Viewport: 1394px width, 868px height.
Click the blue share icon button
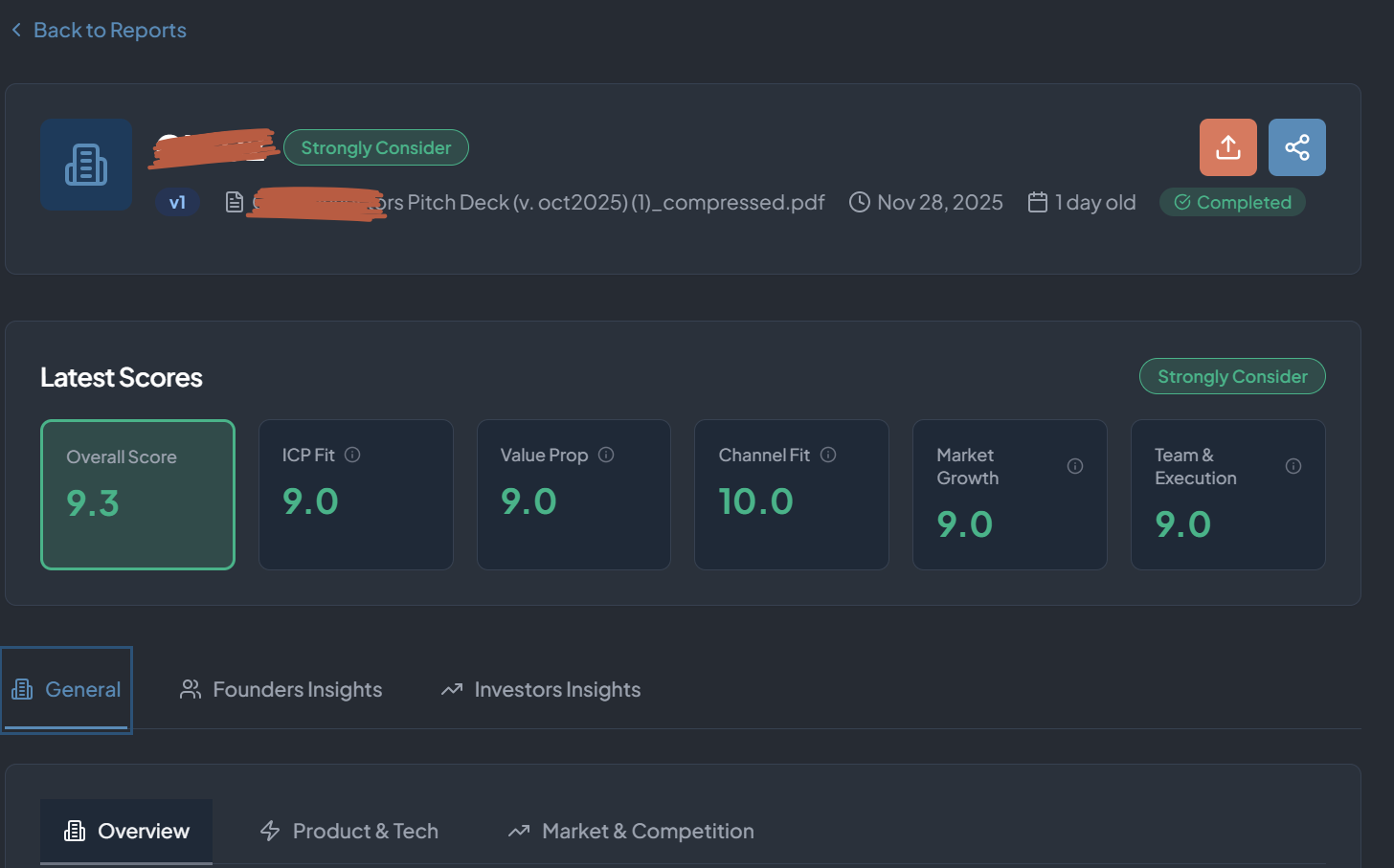click(1296, 147)
